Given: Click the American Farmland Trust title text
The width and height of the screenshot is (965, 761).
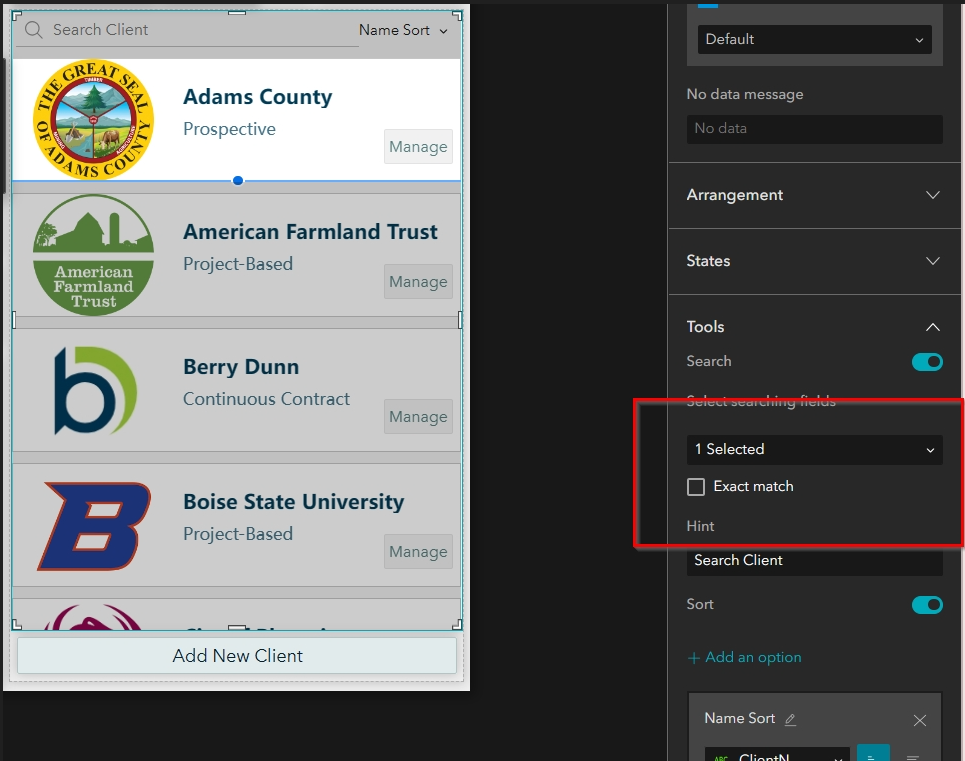Looking at the screenshot, I should click(310, 231).
